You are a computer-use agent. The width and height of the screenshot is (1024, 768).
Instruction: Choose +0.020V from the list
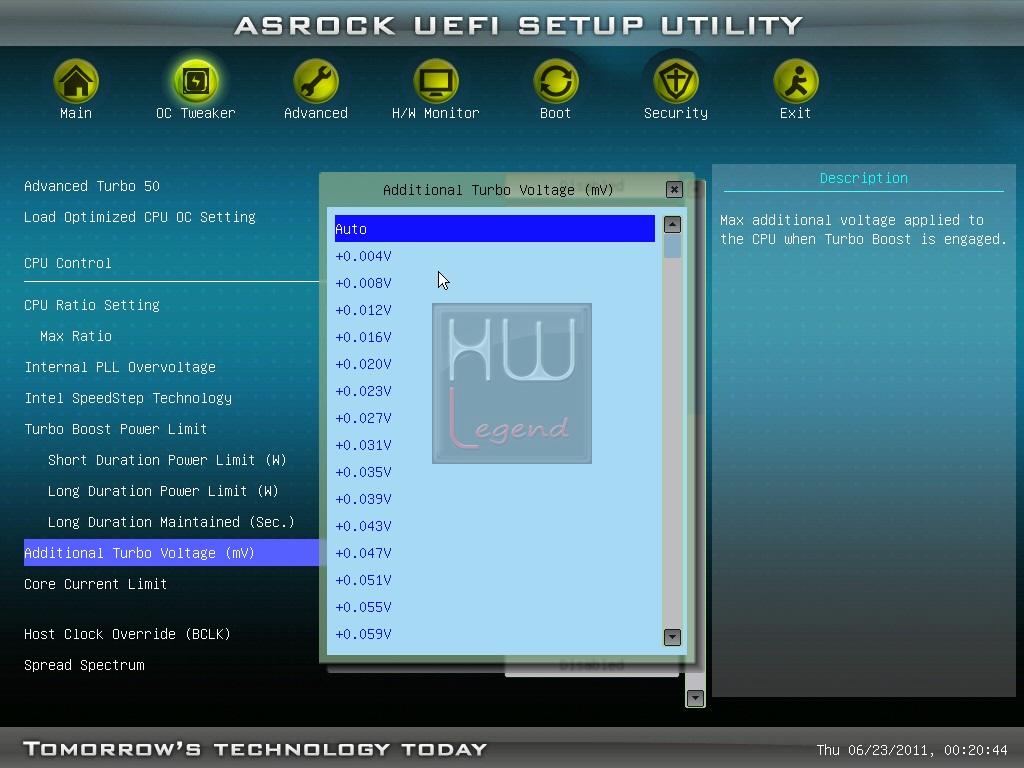pyautogui.click(x=494, y=364)
